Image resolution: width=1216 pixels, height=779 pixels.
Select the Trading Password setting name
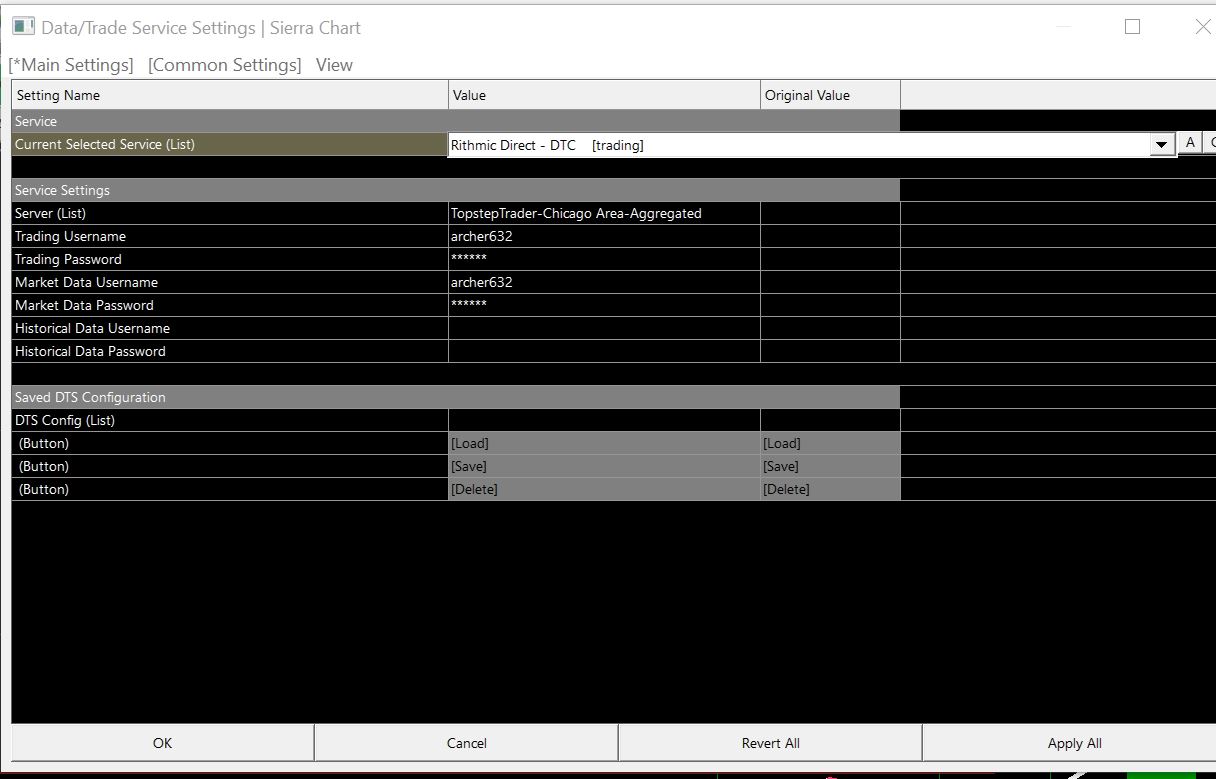click(x=230, y=259)
